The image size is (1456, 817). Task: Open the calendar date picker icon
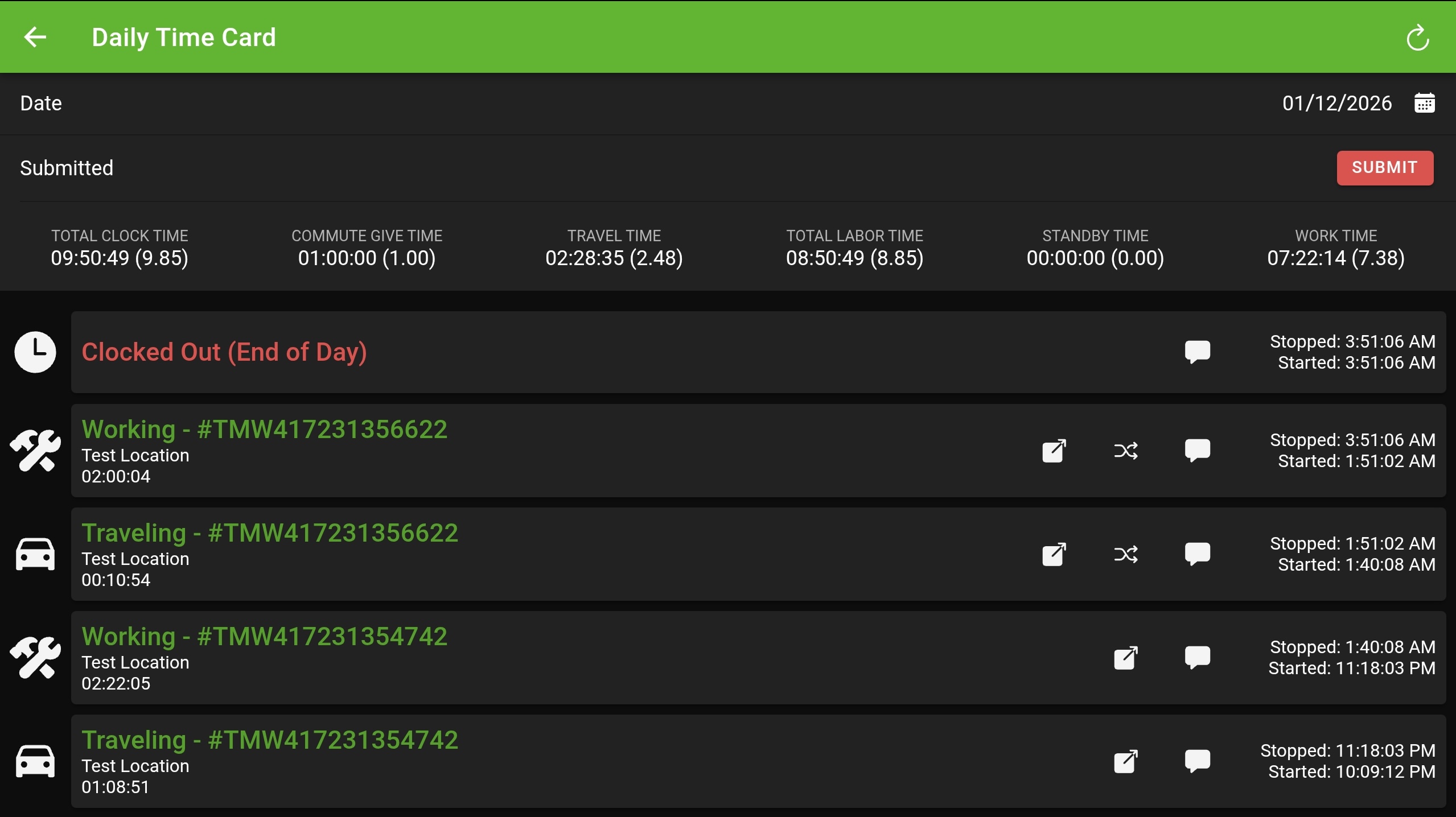(1424, 103)
